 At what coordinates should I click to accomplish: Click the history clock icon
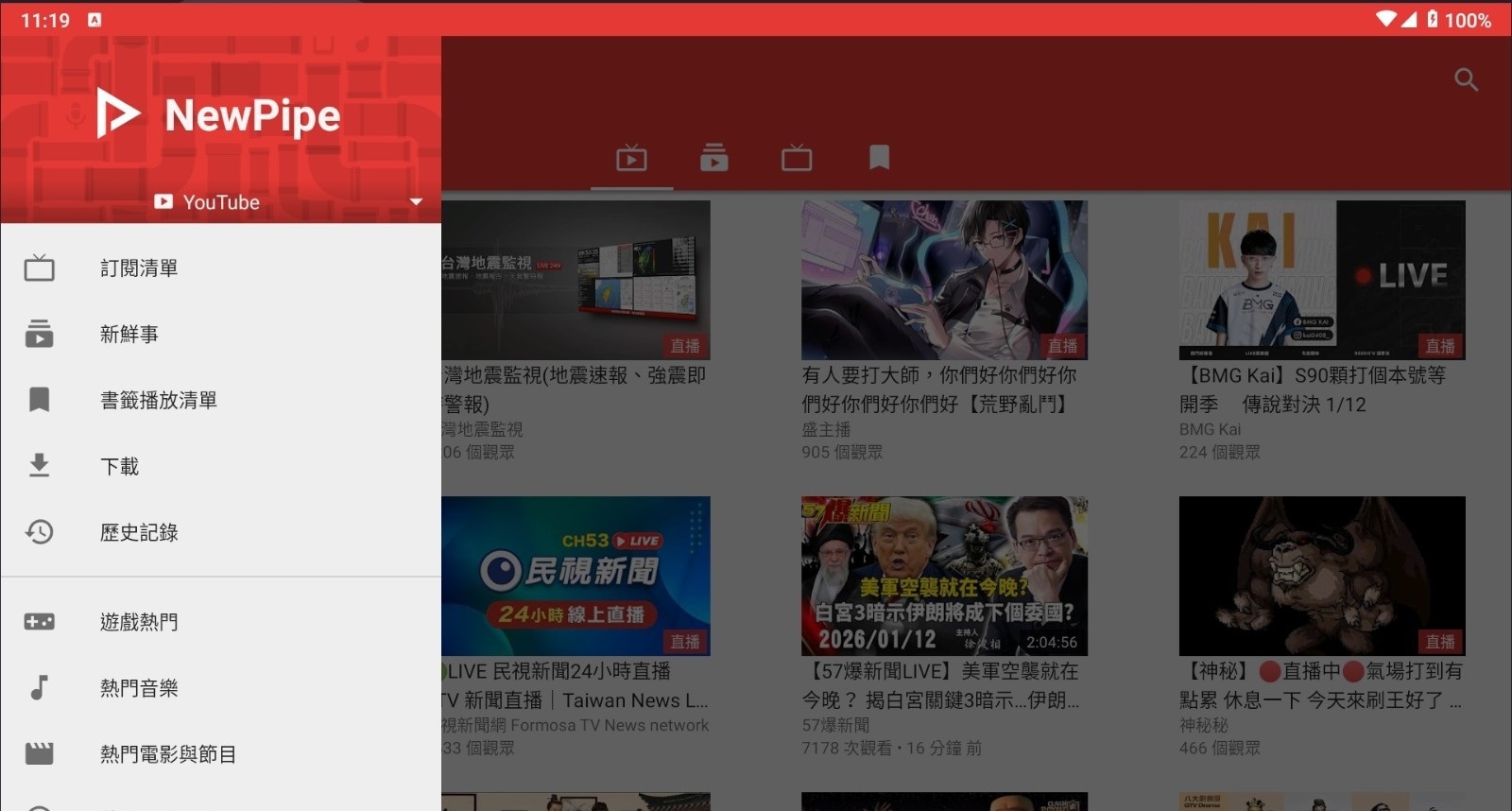pos(39,532)
